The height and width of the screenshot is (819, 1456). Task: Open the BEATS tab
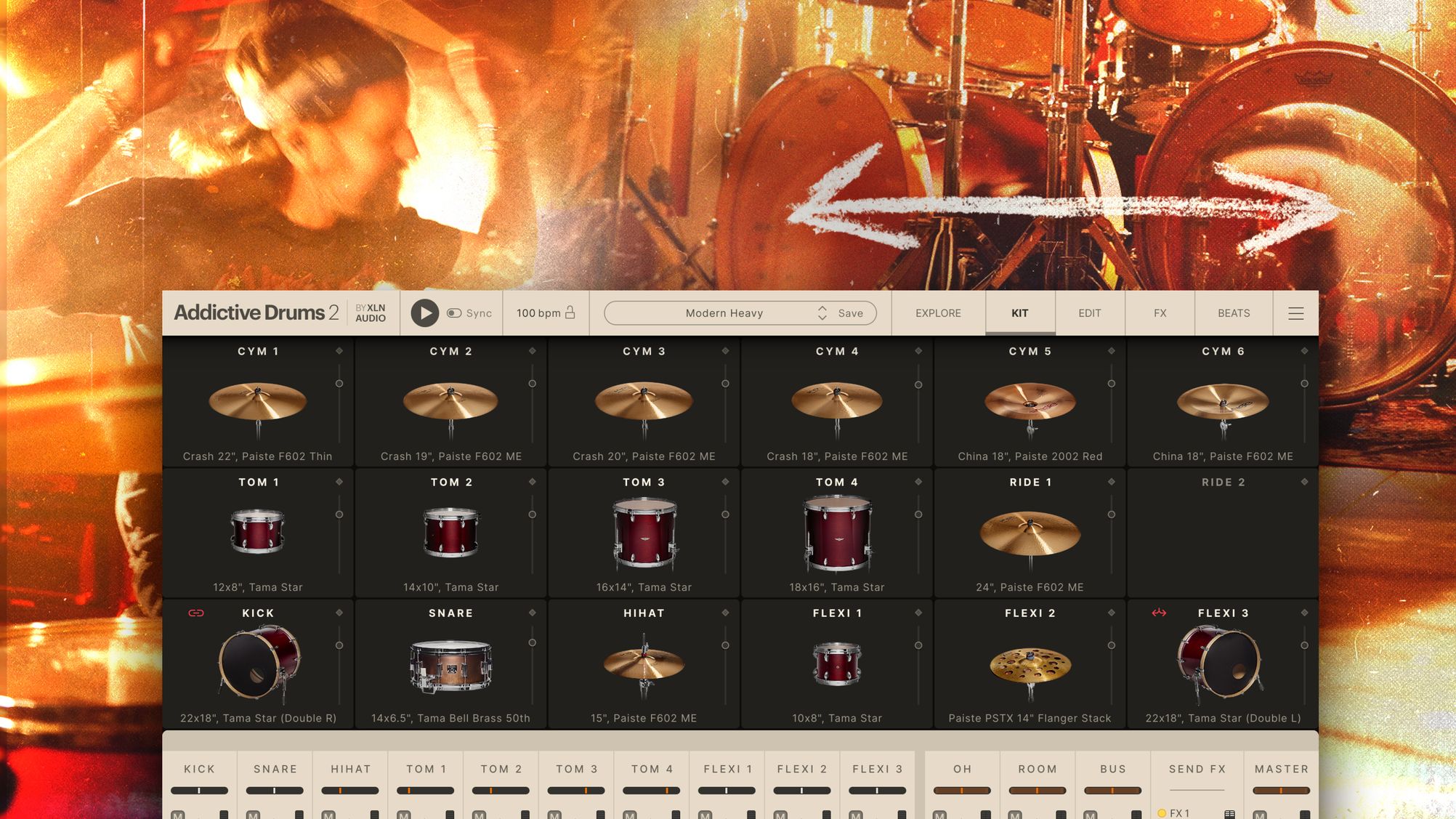(1233, 312)
